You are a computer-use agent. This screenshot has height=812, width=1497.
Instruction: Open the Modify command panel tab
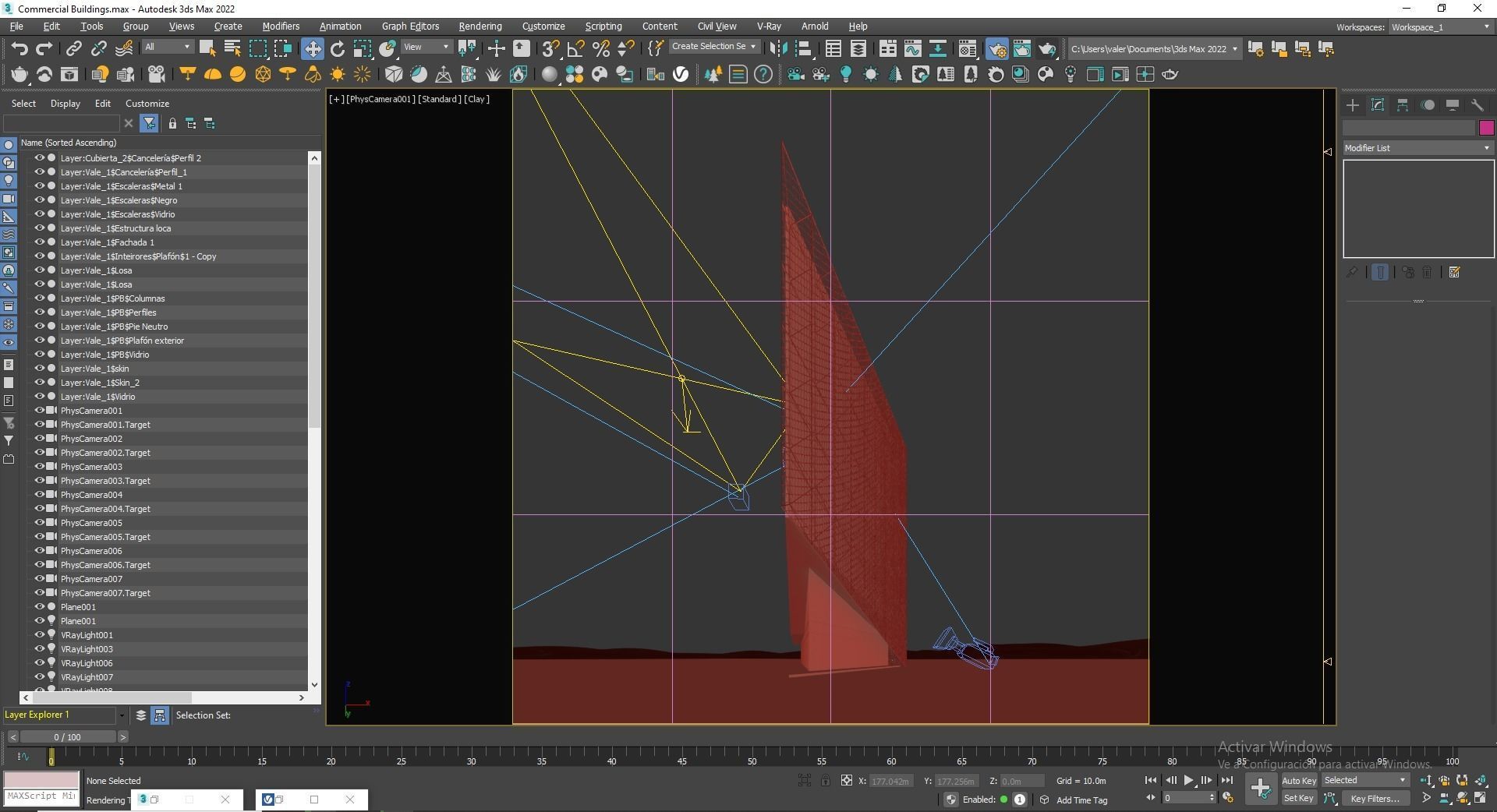[1378, 104]
